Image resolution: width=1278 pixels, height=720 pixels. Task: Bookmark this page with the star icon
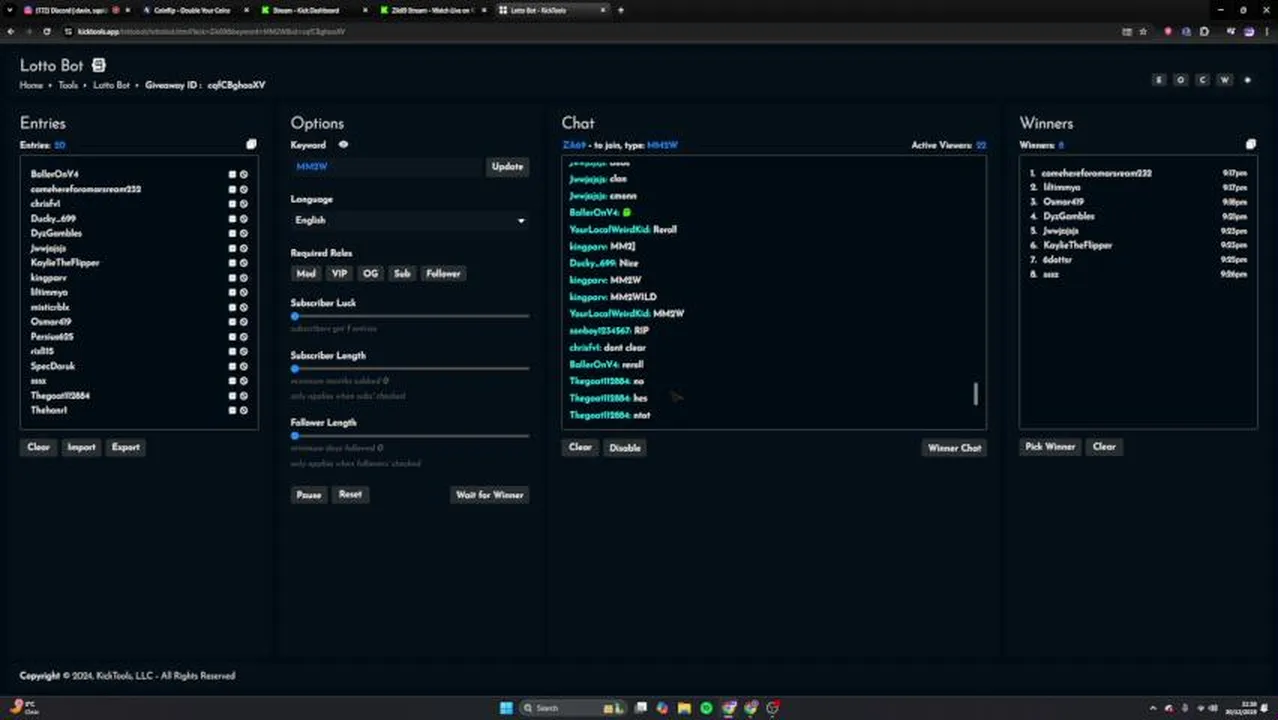pyautogui.click(x=1143, y=31)
